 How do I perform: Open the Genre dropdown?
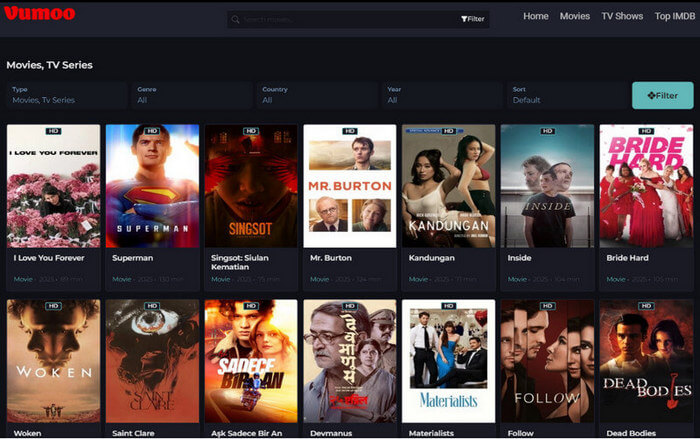192,95
